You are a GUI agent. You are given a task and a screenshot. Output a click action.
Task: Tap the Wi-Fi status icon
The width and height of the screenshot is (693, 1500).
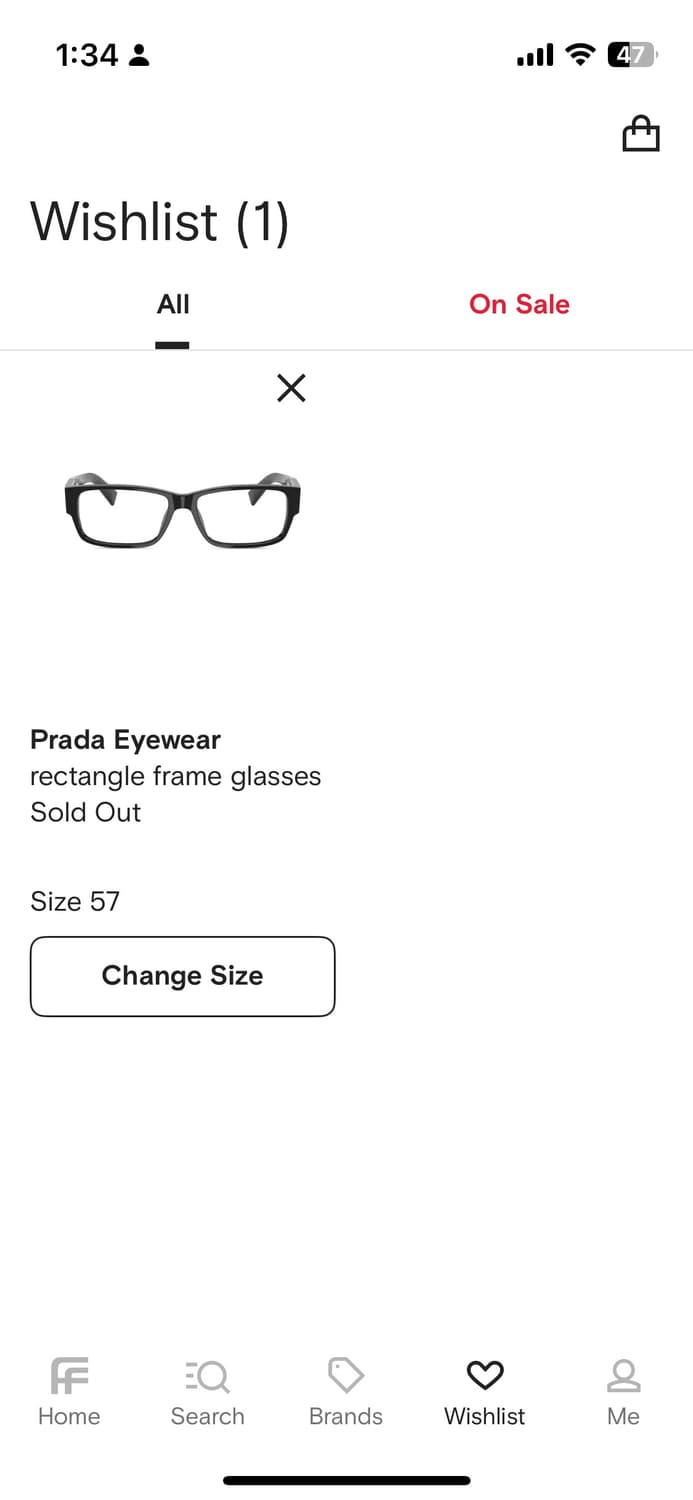point(580,55)
